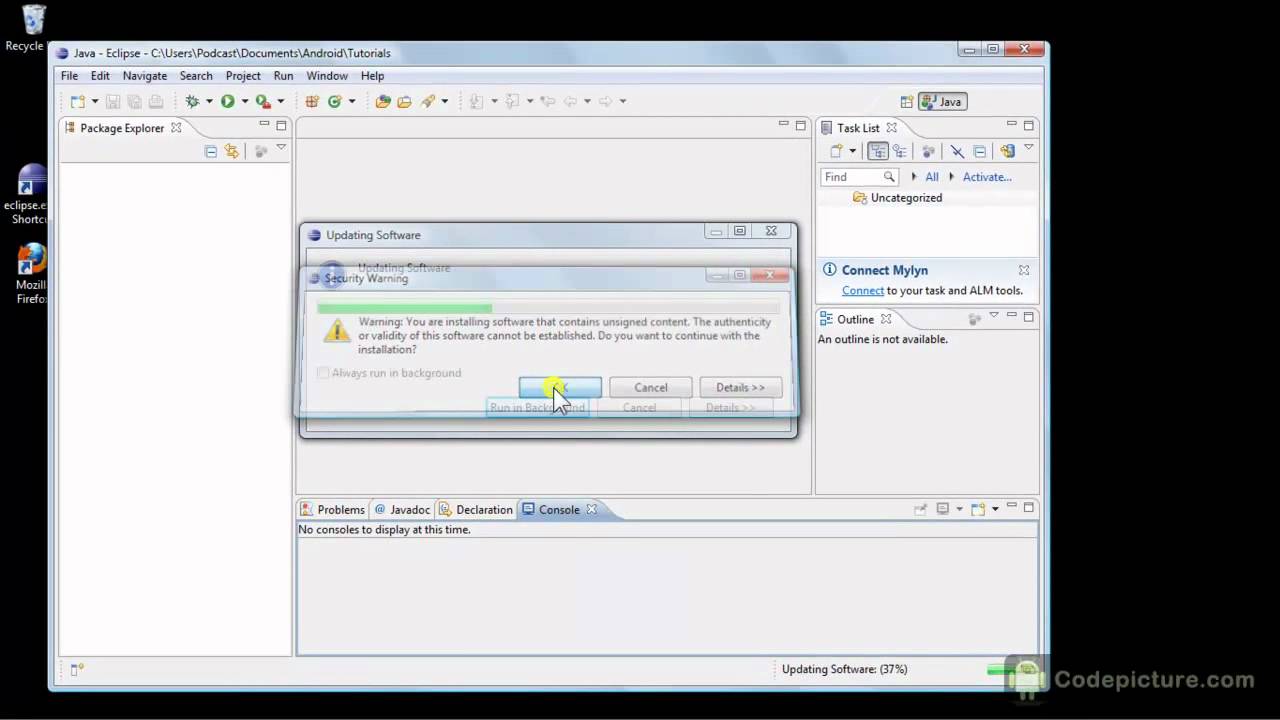Open the External Tools dropdown arrow
This screenshot has width=1280, height=720.
280,101
